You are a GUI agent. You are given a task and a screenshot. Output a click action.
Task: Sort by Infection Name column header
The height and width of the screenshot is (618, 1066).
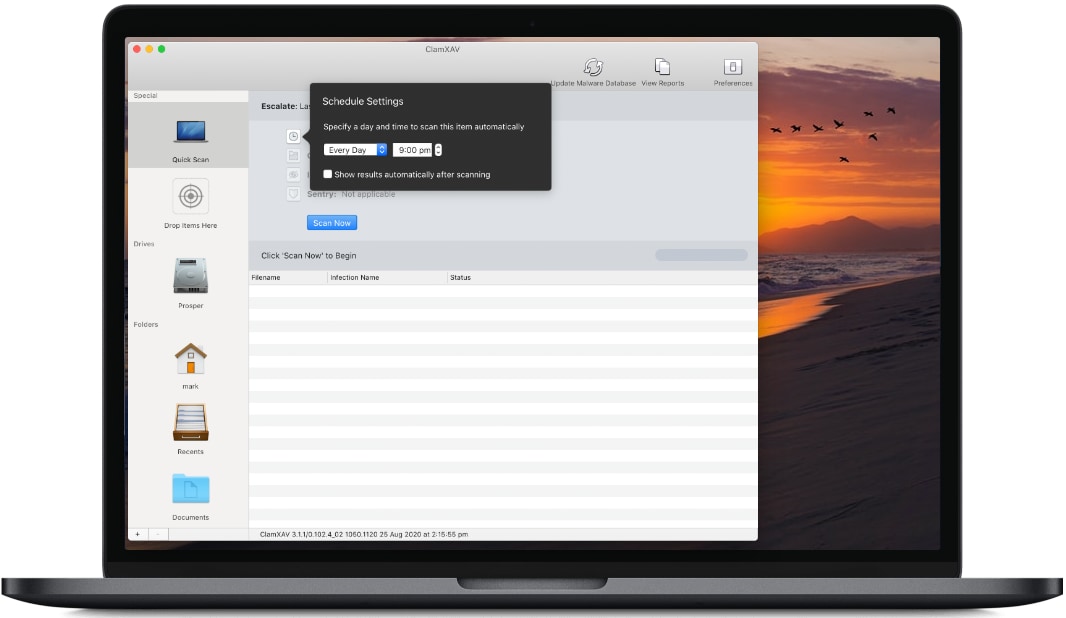point(387,277)
